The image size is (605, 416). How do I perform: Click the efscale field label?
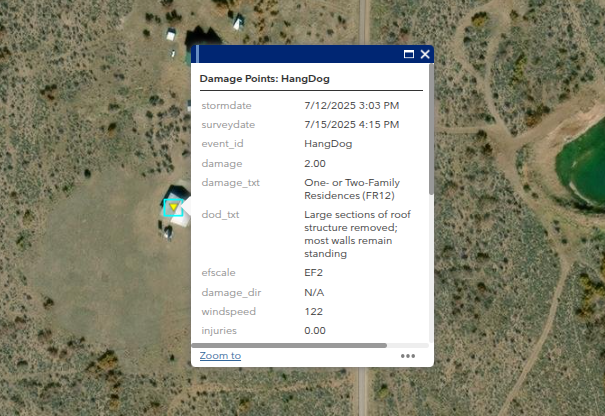click(x=218, y=273)
